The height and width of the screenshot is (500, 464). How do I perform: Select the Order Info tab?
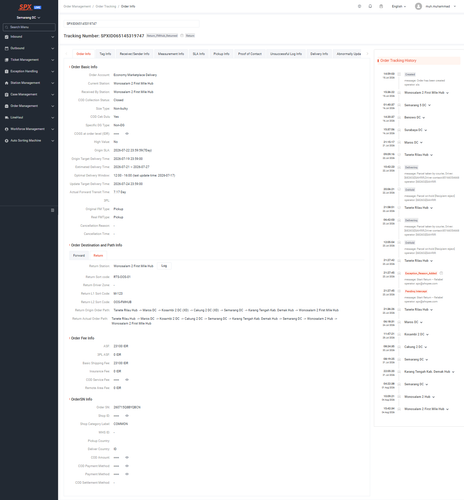(83, 54)
